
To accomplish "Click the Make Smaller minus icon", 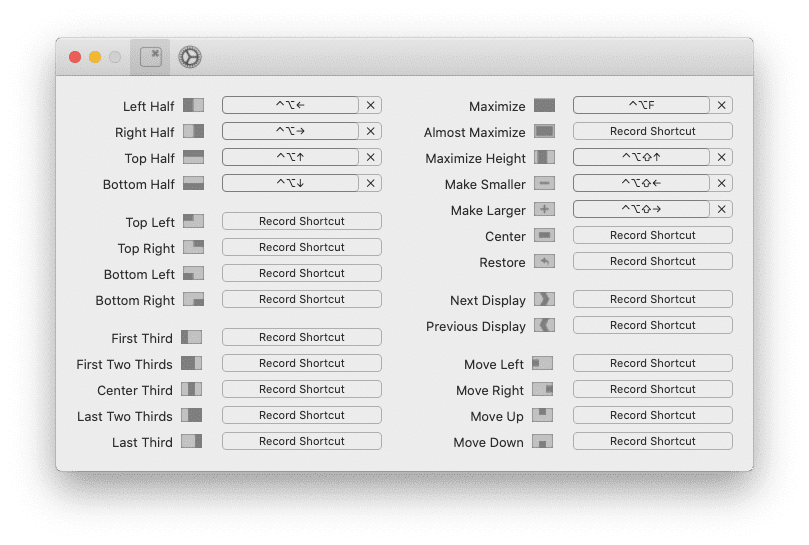I will pos(544,183).
